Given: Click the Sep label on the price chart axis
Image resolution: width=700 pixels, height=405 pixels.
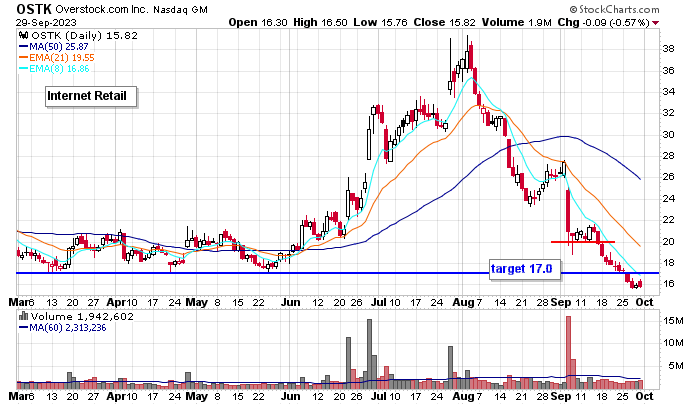Looking at the screenshot, I should pos(560,303).
